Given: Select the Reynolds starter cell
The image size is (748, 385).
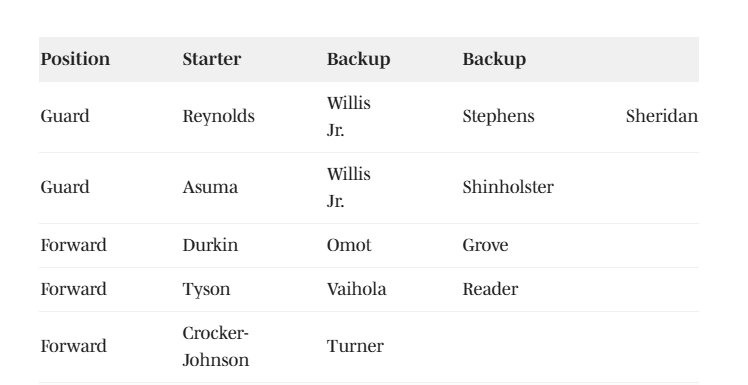Looking at the screenshot, I should pos(218,116).
